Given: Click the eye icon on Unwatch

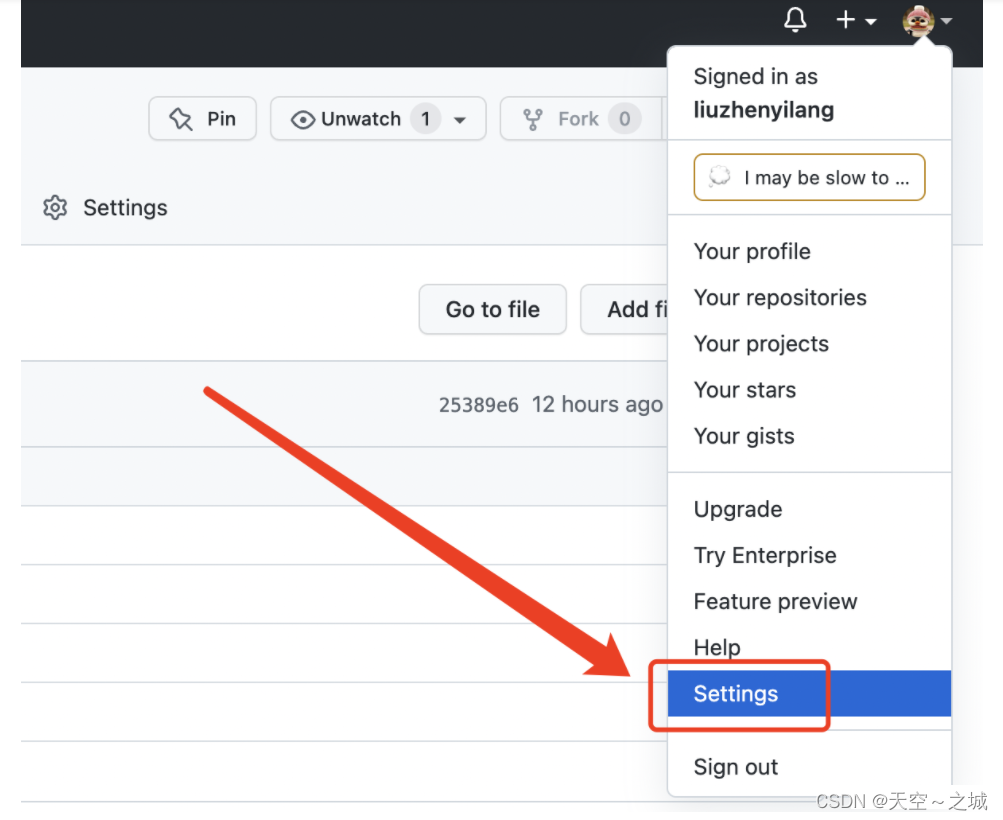Looking at the screenshot, I should [x=303, y=120].
